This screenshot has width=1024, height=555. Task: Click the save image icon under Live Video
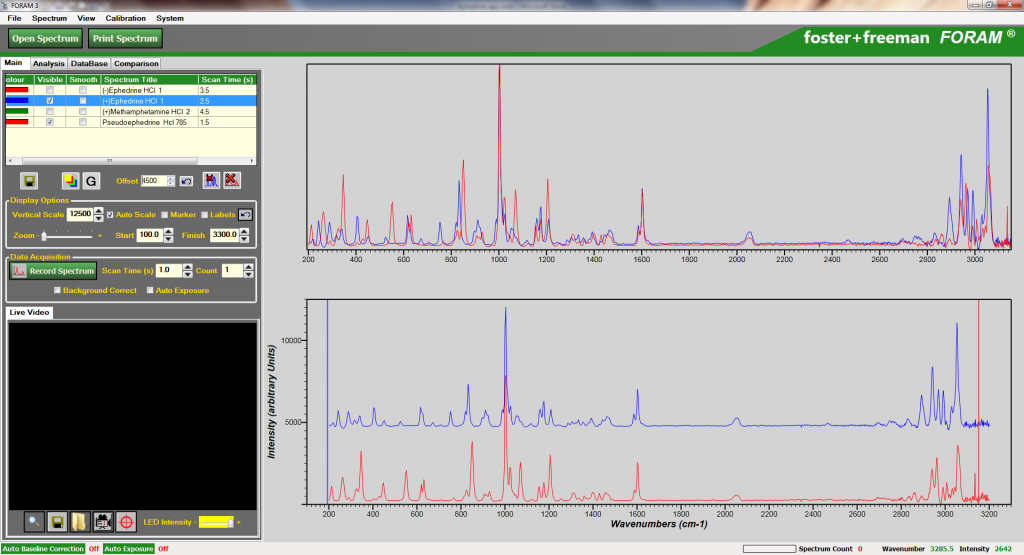coord(57,522)
